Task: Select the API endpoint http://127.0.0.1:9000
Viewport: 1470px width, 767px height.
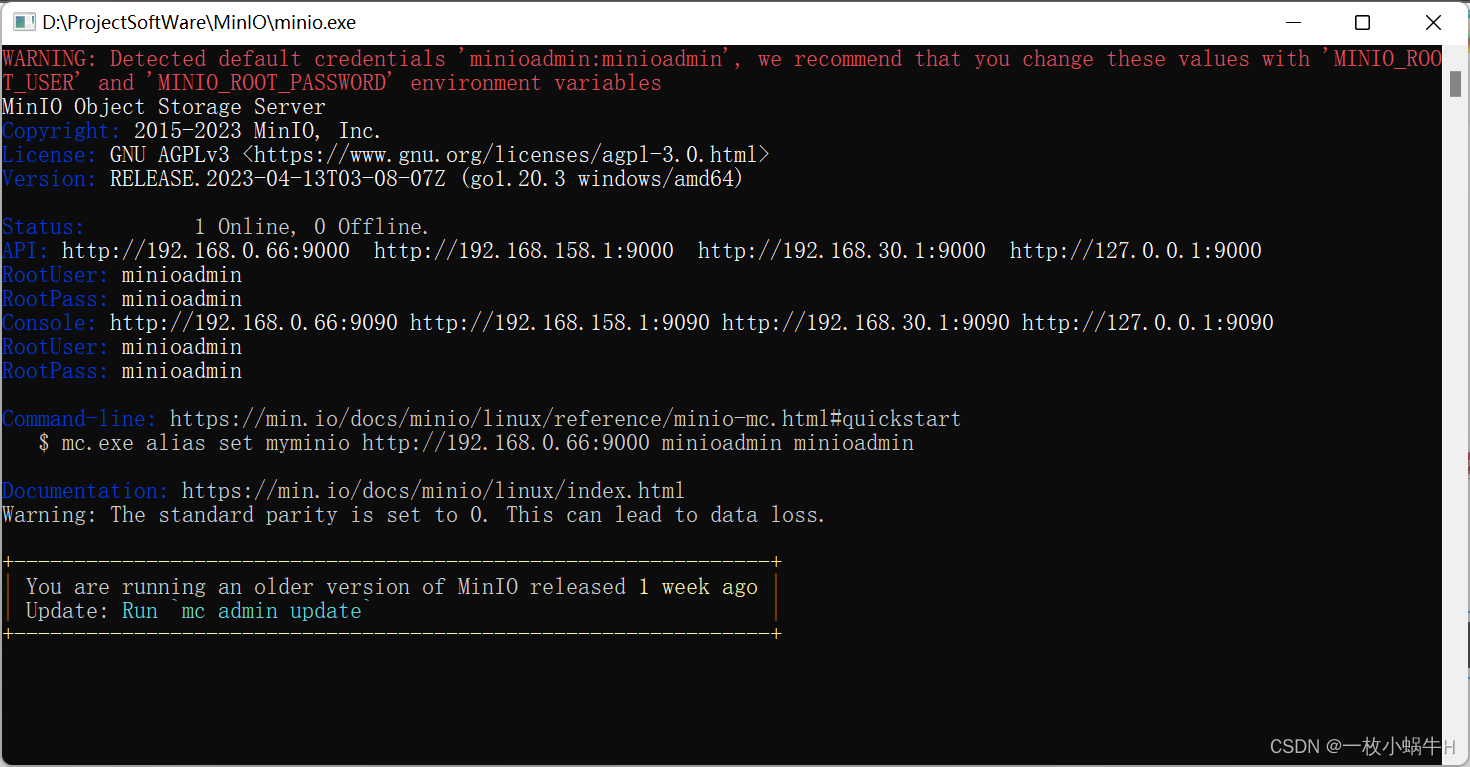Action: (1136, 250)
